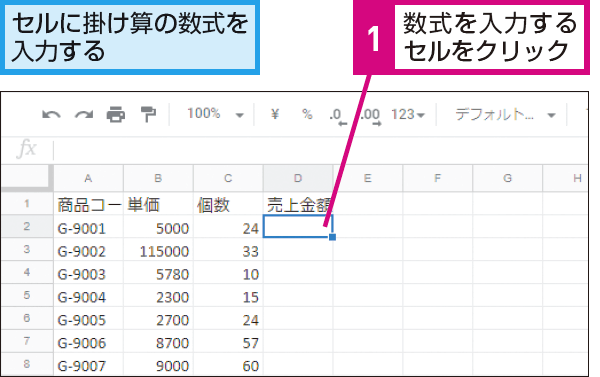
Task: Click the fill handle of cell D2
Action: click(333, 237)
